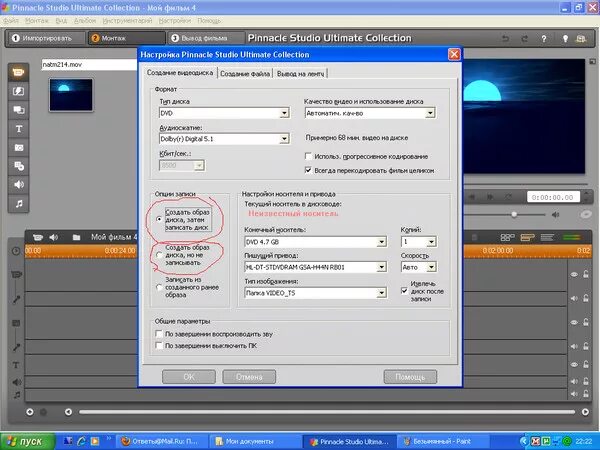Viewport: 600px width, 450px height.
Task: Lock the top video track padlock
Action: pyautogui.click(x=586, y=274)
